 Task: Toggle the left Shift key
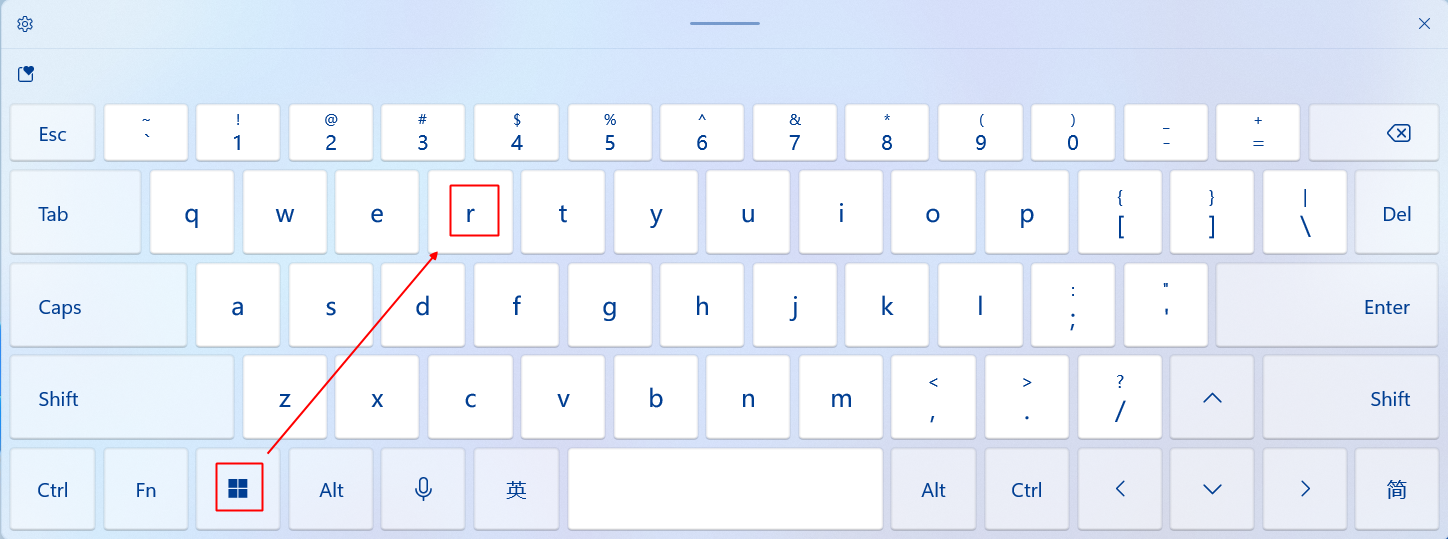pos(122,398)
